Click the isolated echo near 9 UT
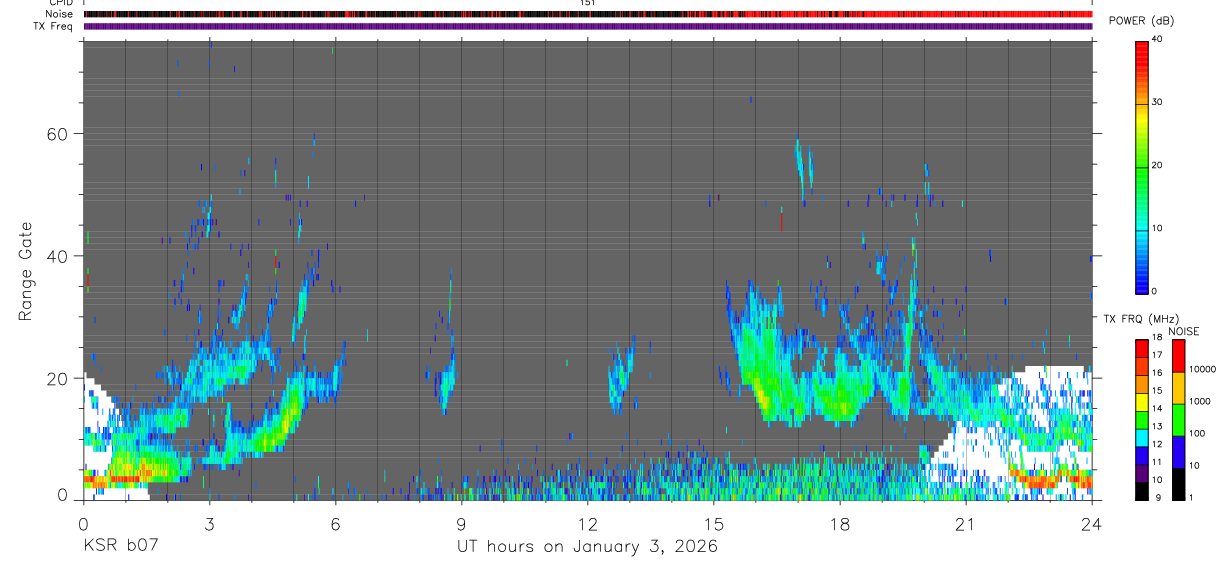Screen dimensions: 1228x567 click(x=447, y=382)
